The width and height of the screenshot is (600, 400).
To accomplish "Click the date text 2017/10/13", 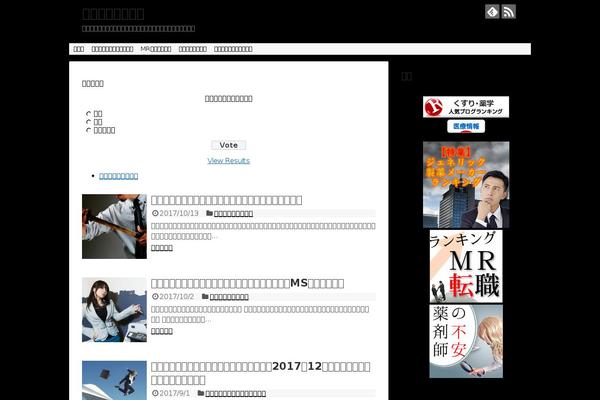I will coord(179,213).
